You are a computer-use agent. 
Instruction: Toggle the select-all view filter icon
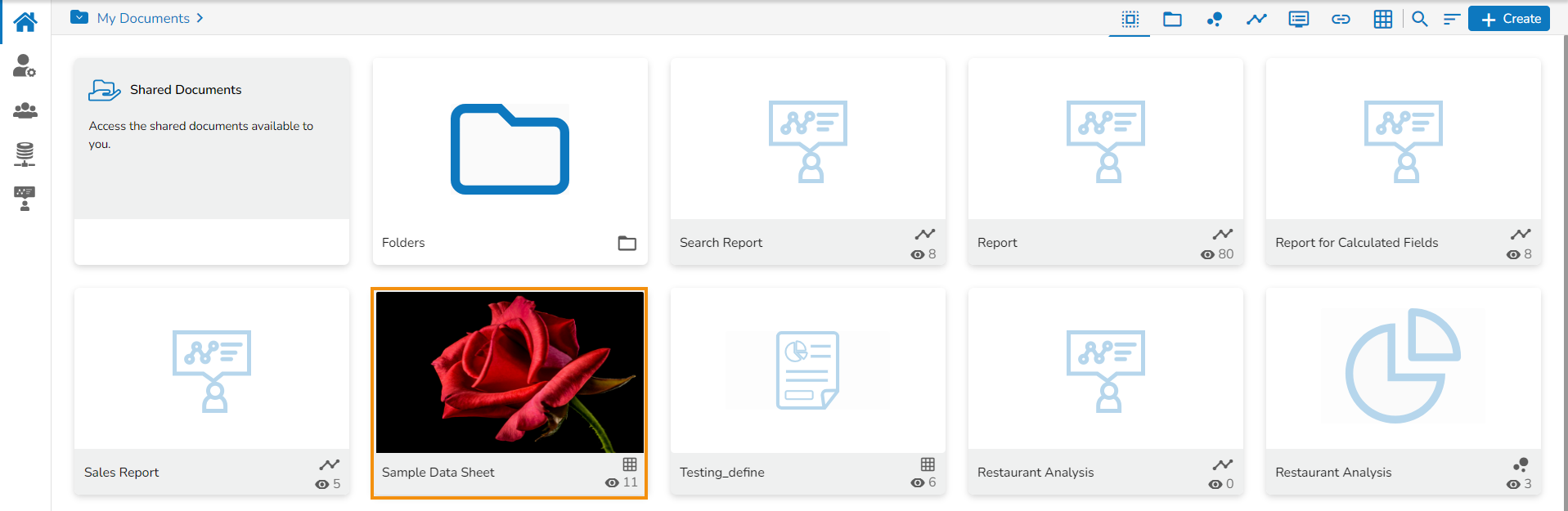tap(1130, 19)
